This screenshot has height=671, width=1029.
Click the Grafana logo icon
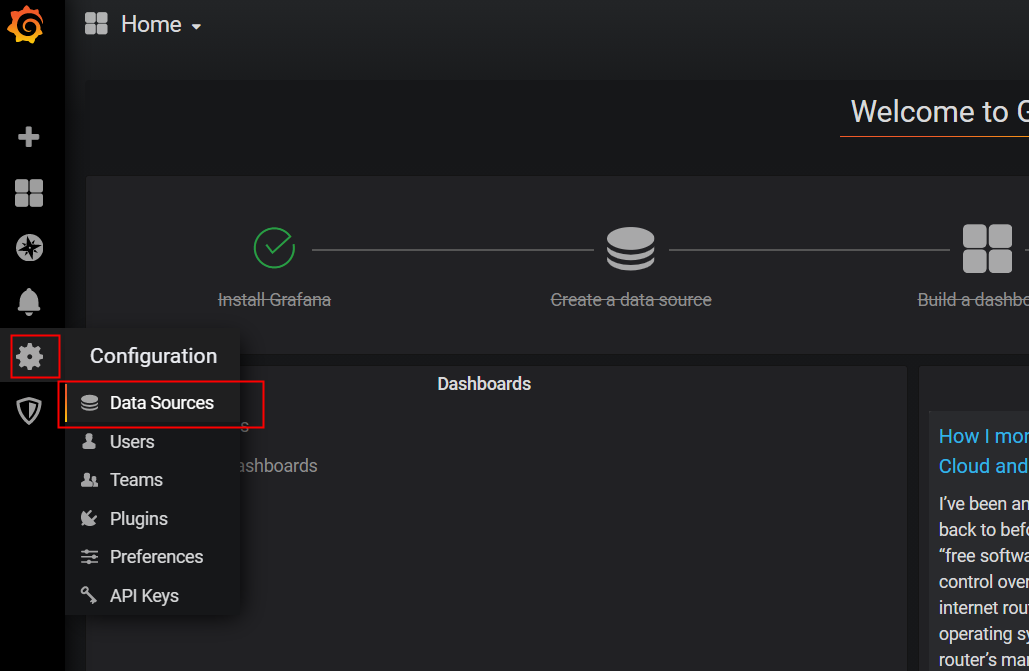coord(26,24)
